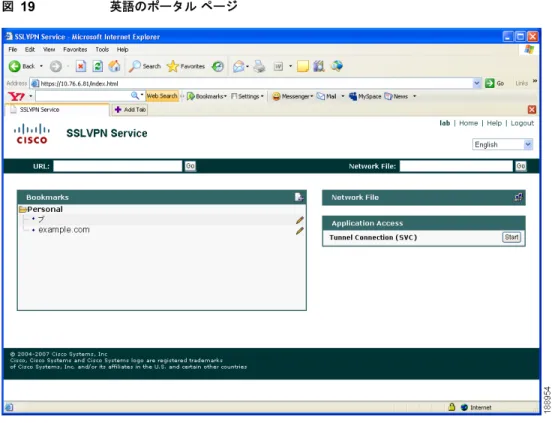Click the Home link at top right
Viewport: 552px width, 423px height.
click(468, 123)
